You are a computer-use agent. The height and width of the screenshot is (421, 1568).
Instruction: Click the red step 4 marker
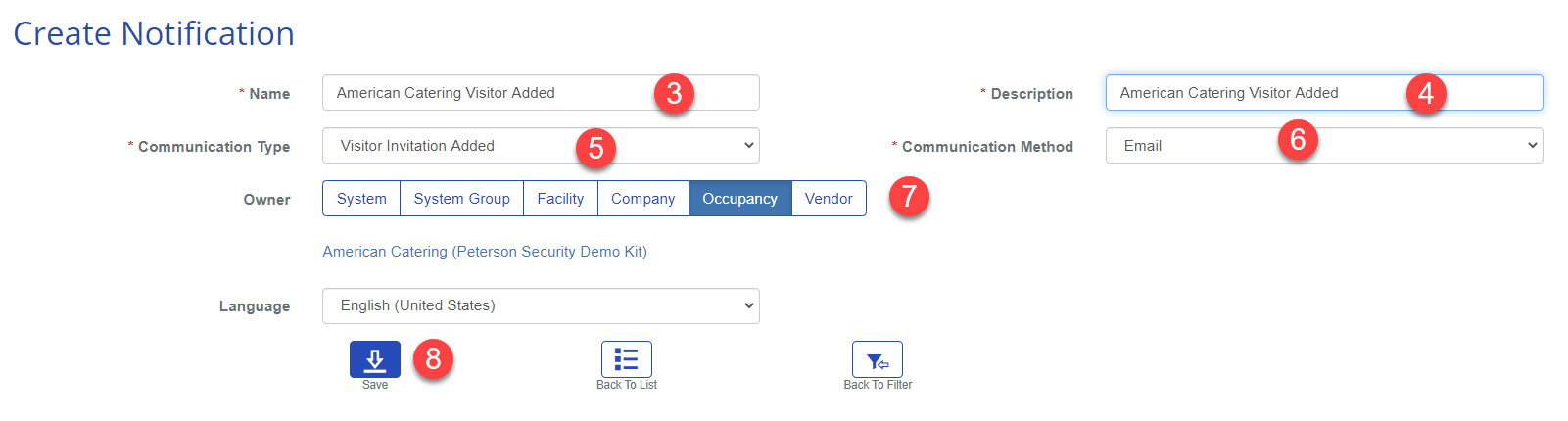tap(1425, 94)
